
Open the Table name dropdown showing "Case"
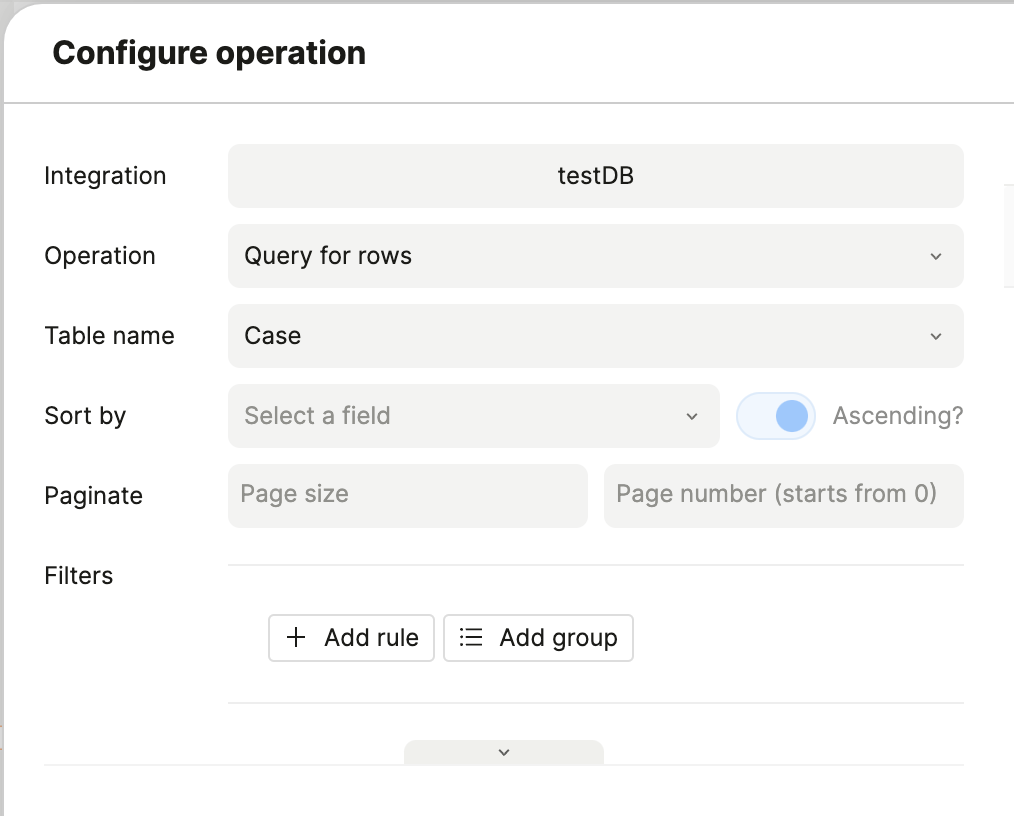click(x=580, y=336)
